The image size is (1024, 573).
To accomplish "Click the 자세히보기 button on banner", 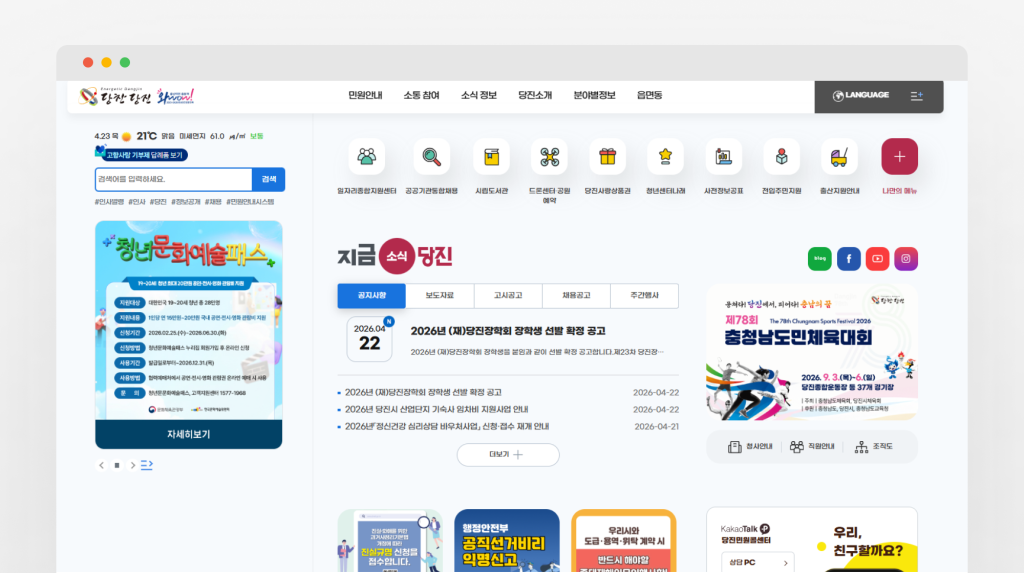I will [188, 435].
